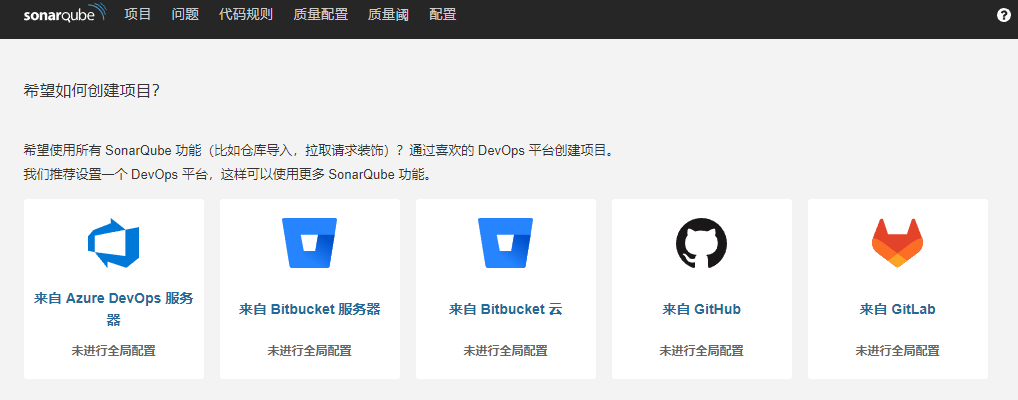1018x400 pixels.
Task: Open the 问题 menu
Action: click(x=185, y=14)
